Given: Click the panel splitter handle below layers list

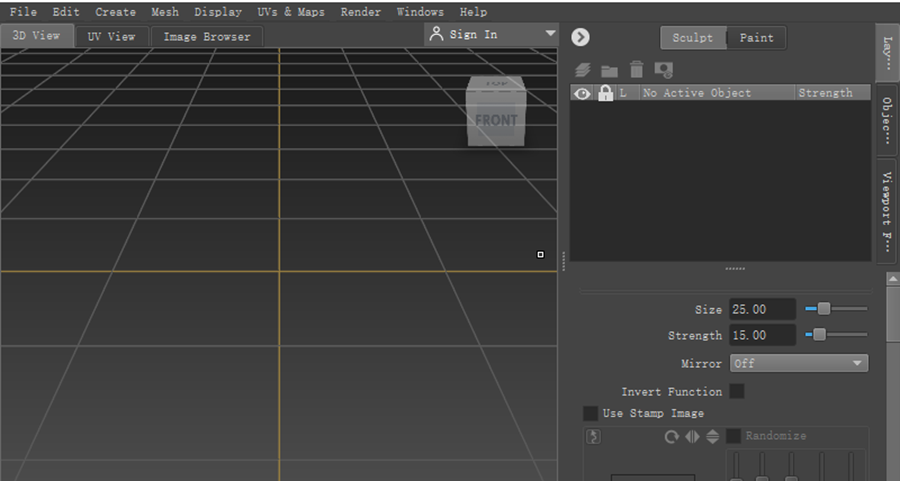Looking at the screenshot, I should click(735, 269).
